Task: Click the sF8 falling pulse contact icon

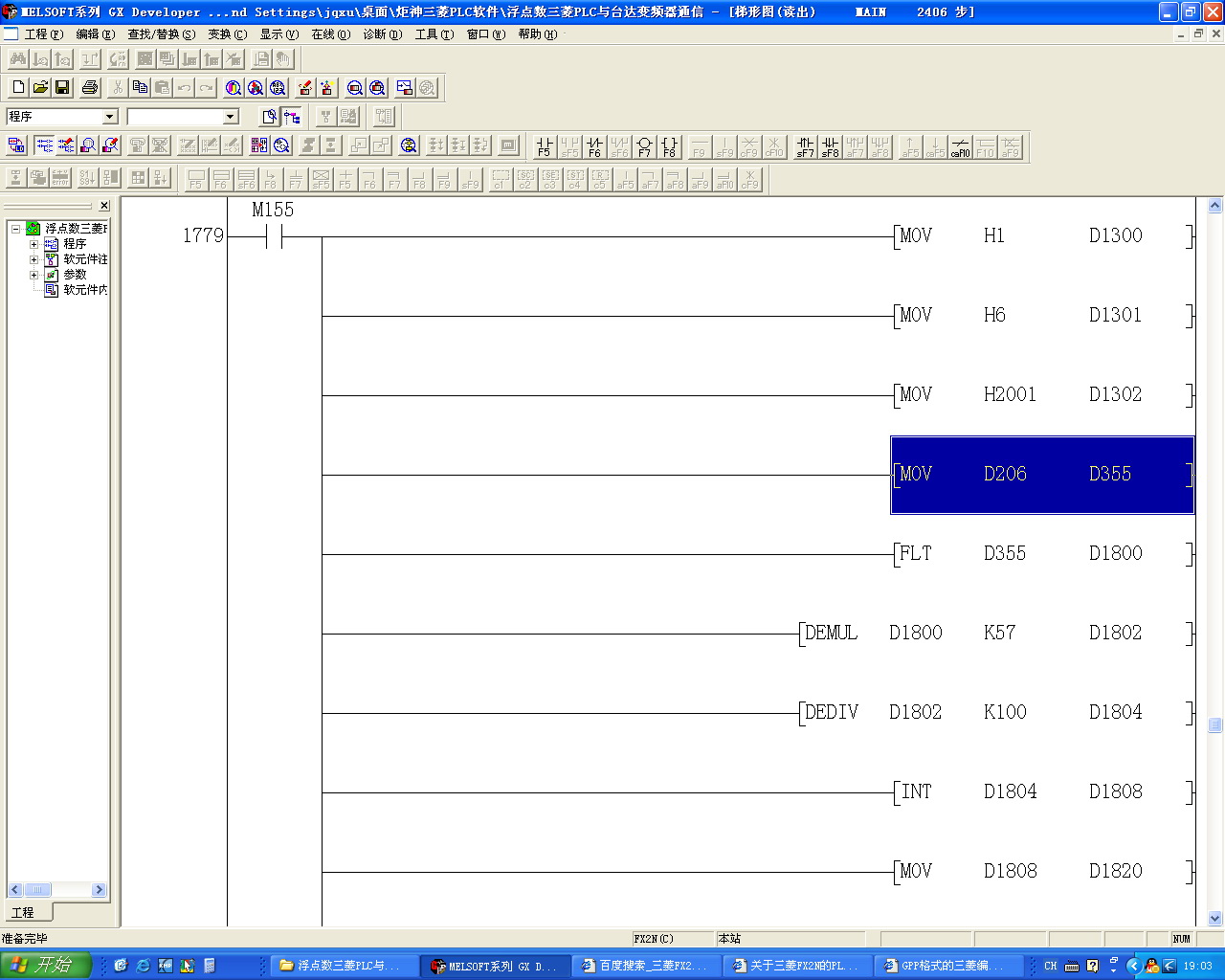Action: [830, 146]
